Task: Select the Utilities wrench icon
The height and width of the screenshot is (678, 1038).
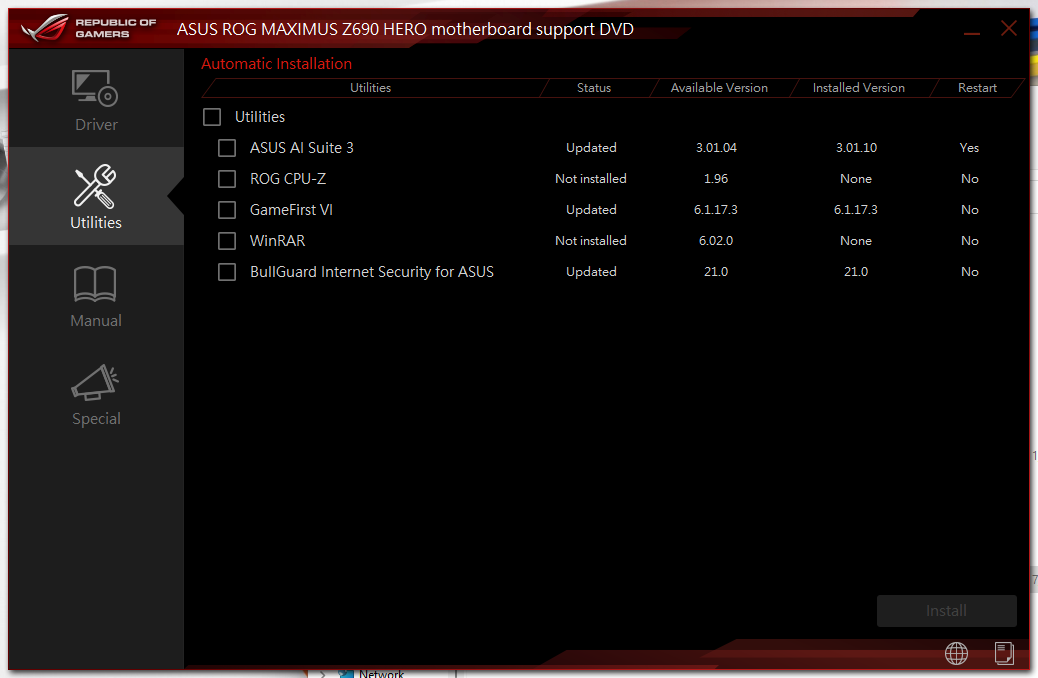Action: pyautogui.click(x=95, y=186)
